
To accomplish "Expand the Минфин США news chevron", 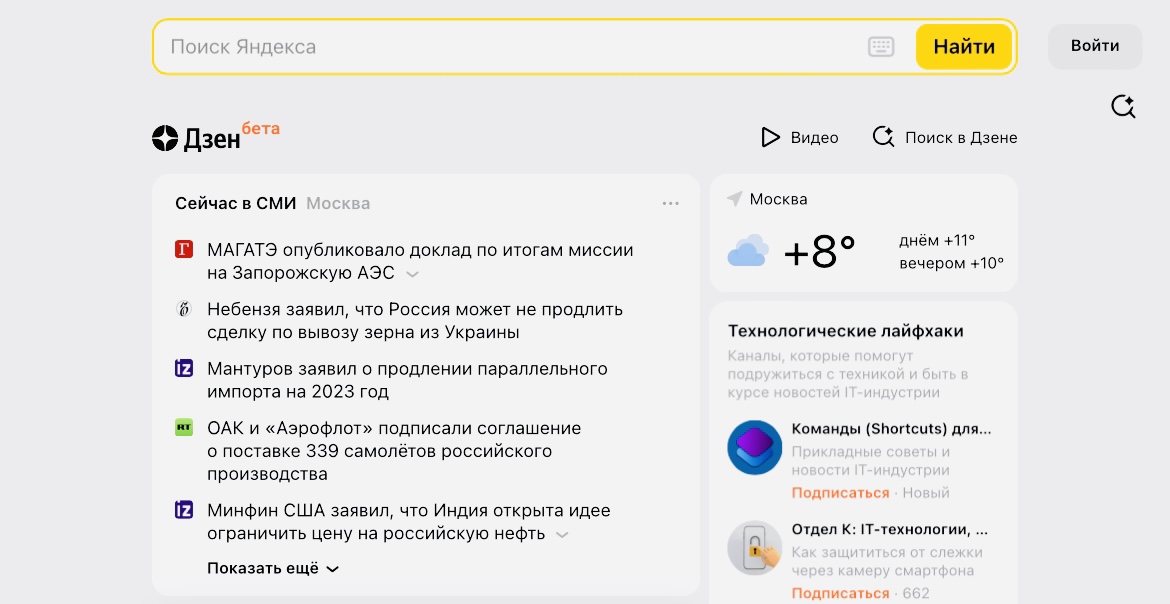I will pyautogui.click(x=563, y=535).
